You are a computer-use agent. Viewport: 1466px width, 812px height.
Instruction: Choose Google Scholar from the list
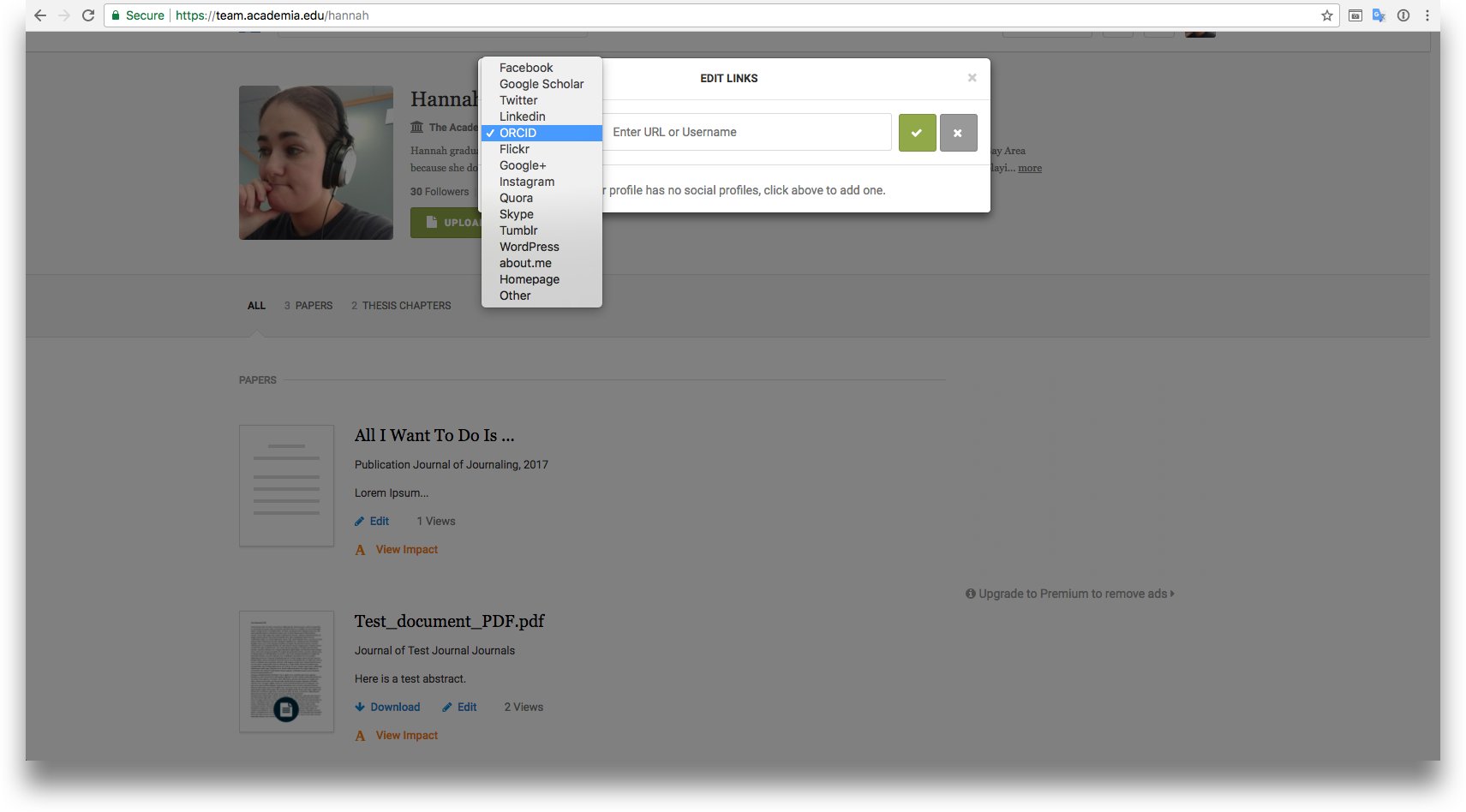coord(542,84)
